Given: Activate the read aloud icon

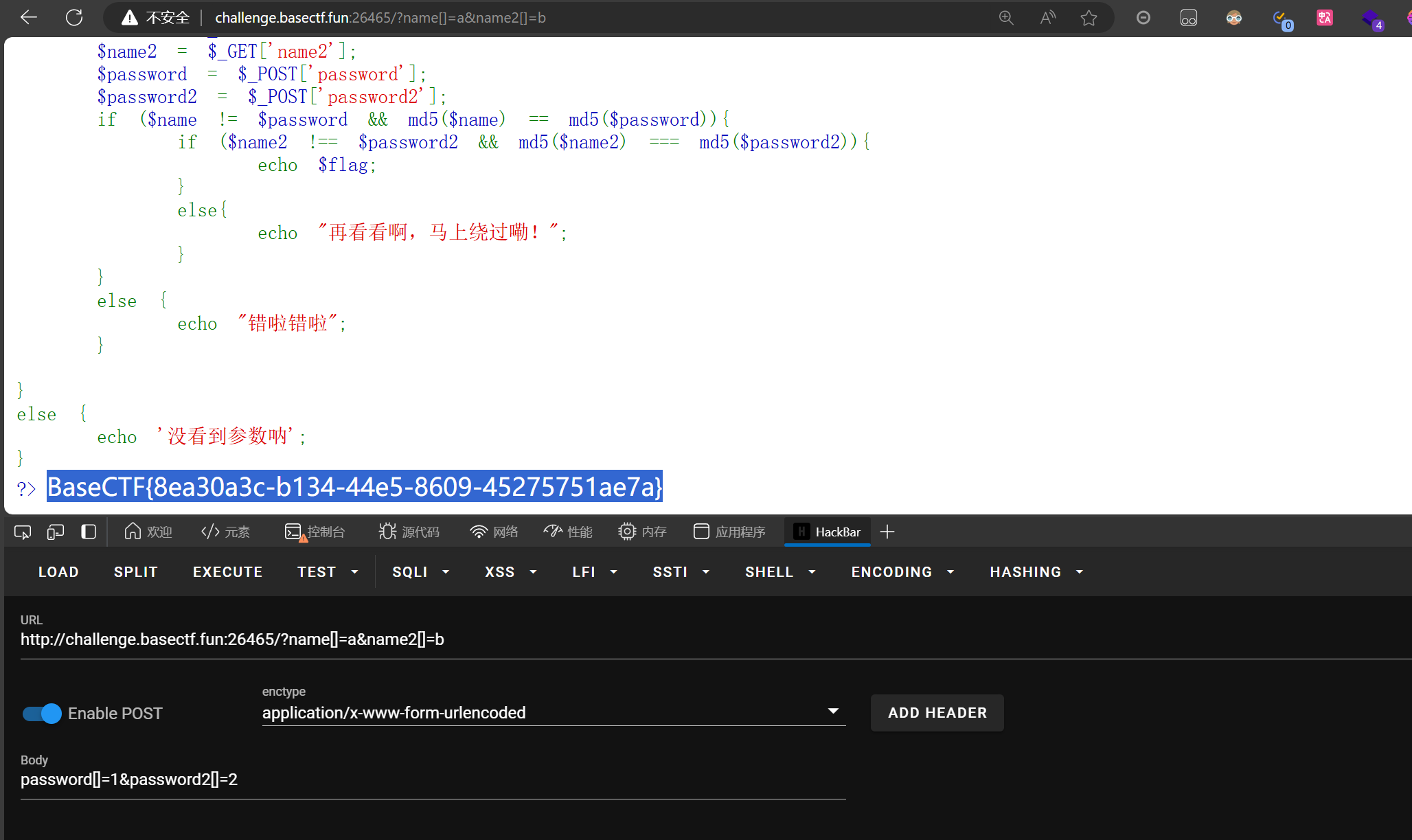Looking at the screenshot, I should tap(1047, 18).
